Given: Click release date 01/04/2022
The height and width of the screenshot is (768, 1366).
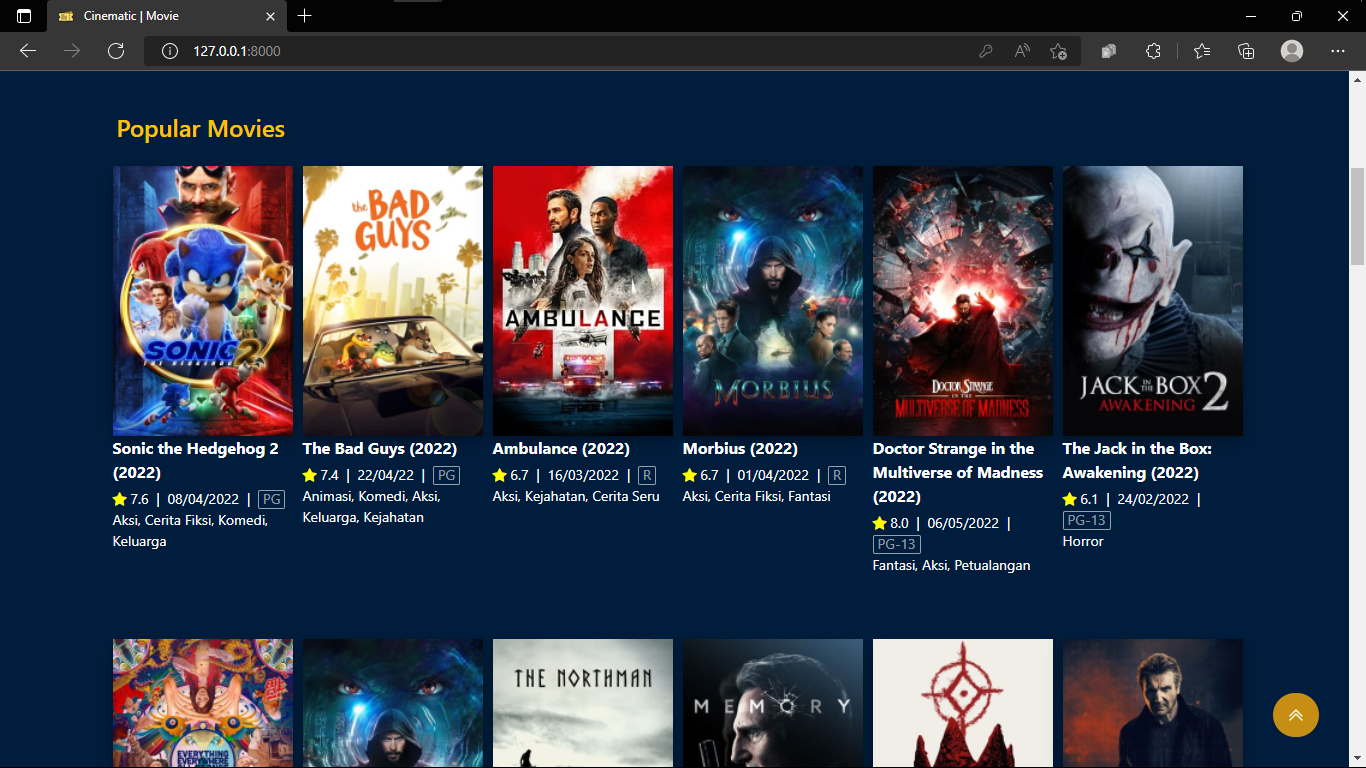Looking at the screenshot, I should [773, 475].
